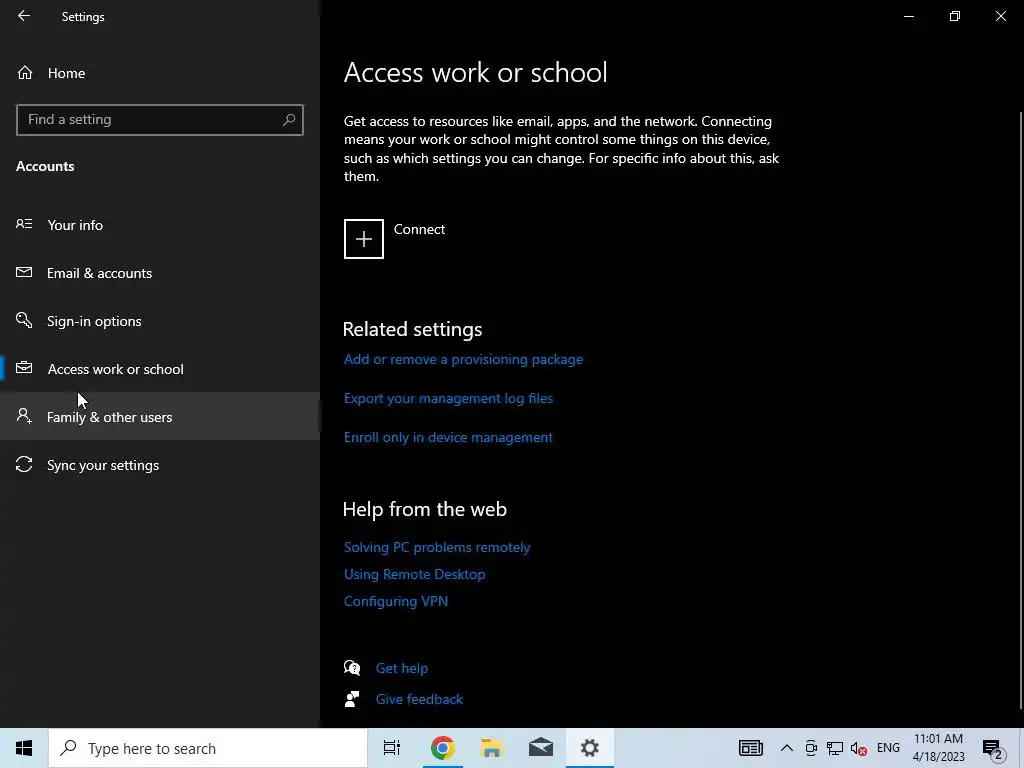This screenshot has width=1024, height=768.
Task: Click the Settings gear taskbar icon
Action: click(590, 748)
